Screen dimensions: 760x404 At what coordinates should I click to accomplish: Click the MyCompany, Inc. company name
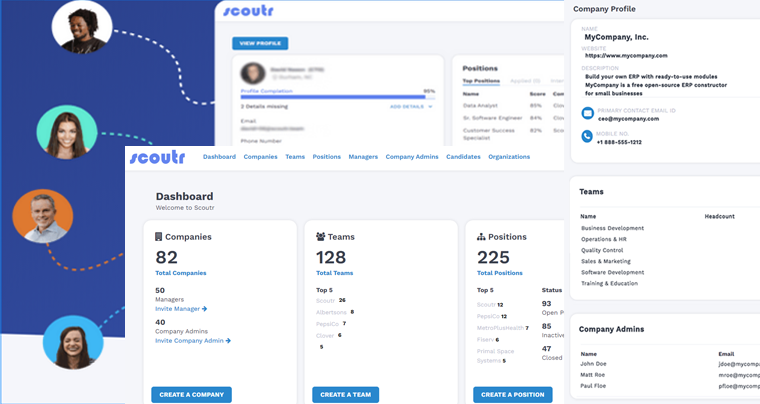click(x=616, y=37)
